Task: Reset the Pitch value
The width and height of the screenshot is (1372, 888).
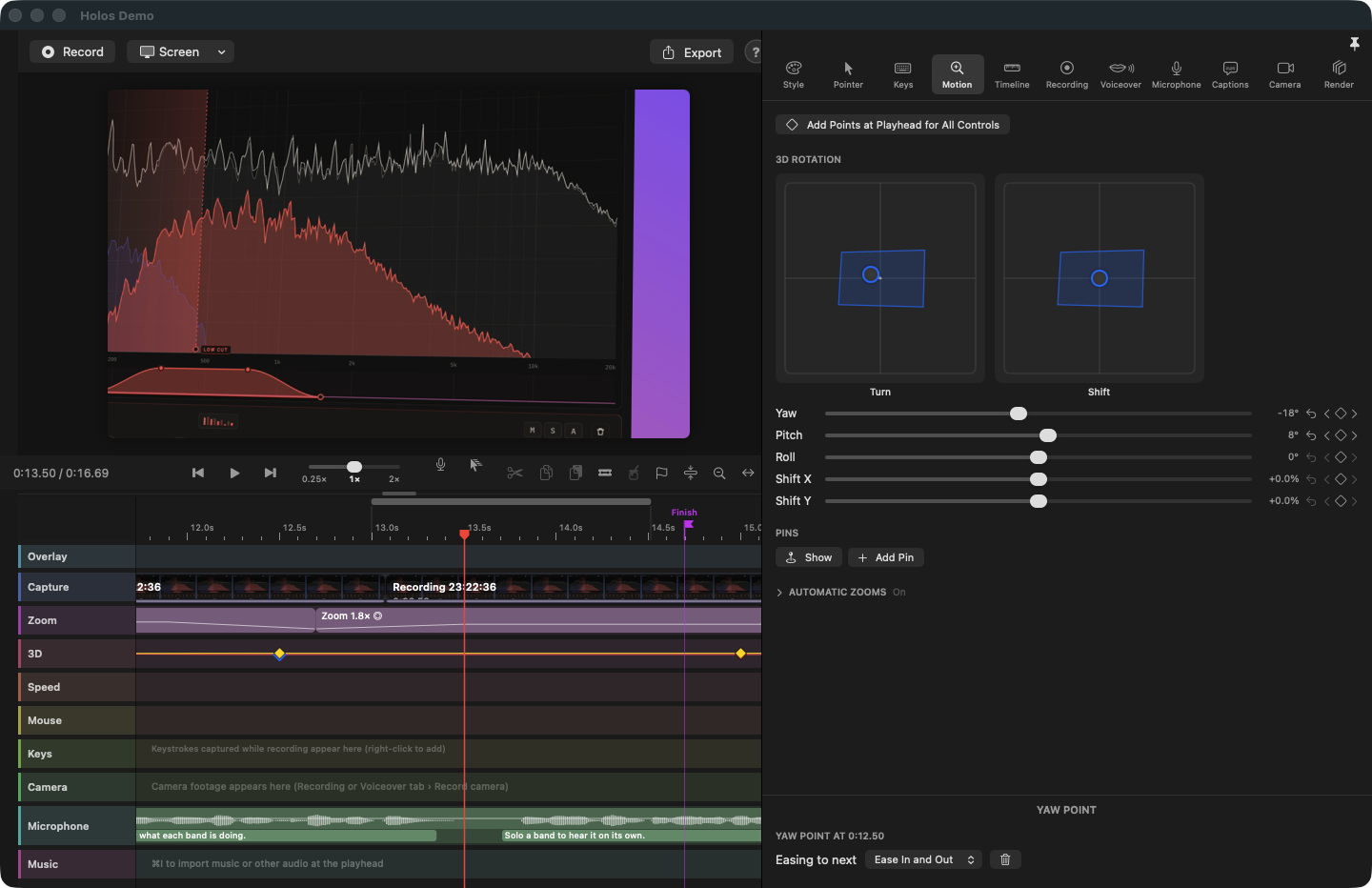Action: [x=1311, y=435]
